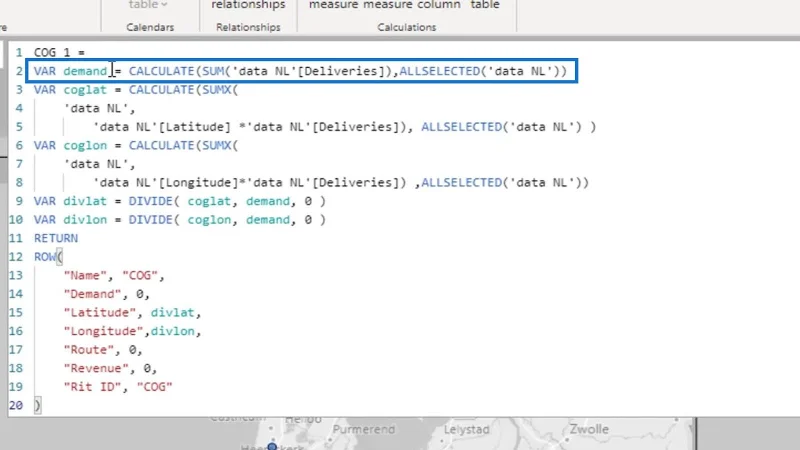Click DIVIDE on line 10
This screenshot has height=450, width=800.
(x=151, y=219)
